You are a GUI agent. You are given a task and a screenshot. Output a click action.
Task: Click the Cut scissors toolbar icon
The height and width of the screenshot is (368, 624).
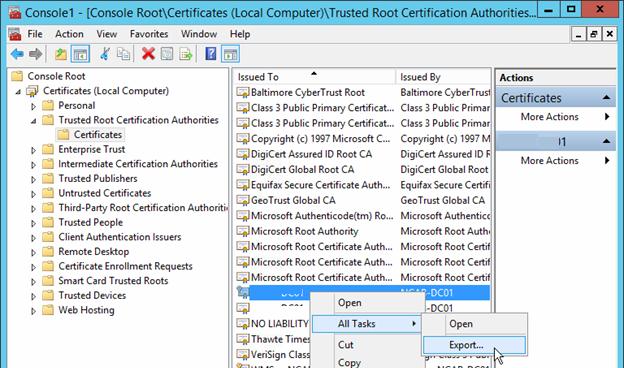click(x=105, y=54)
